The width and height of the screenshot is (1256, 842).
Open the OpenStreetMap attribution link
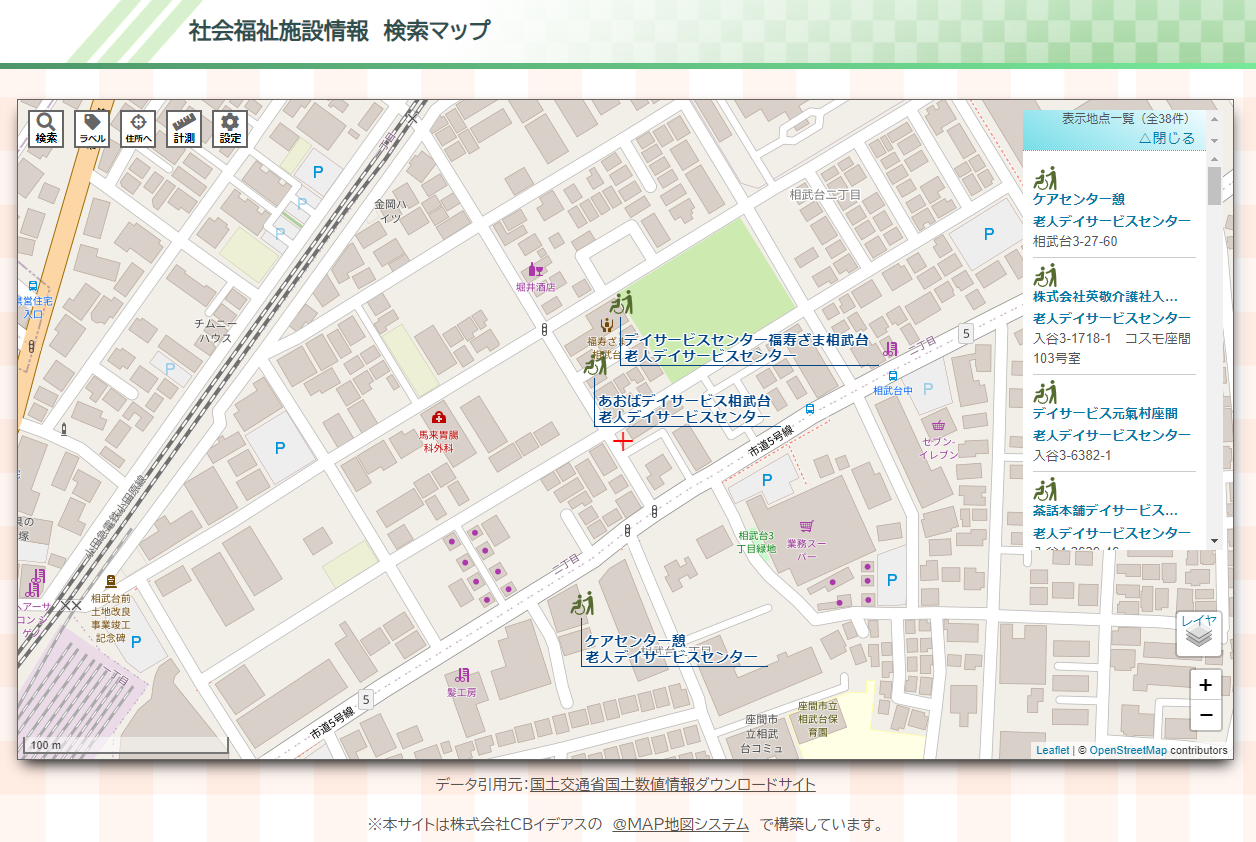(x=1127, y=750)
